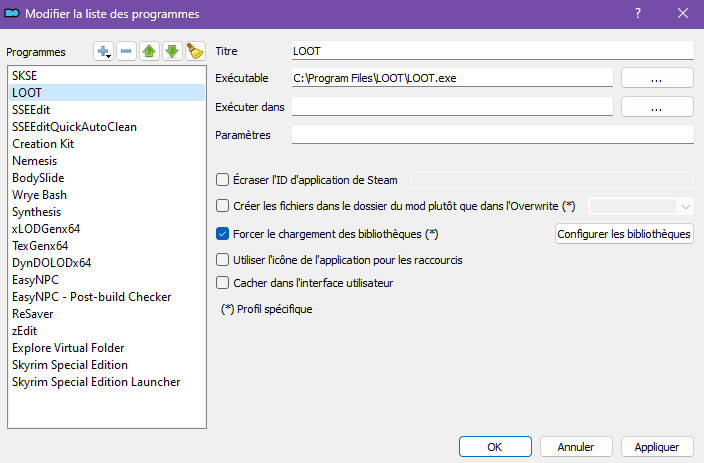The image size is (704, 463).
Task: Select SSEEditQuickAutoClean in the list
Action: tap(107, 127)
